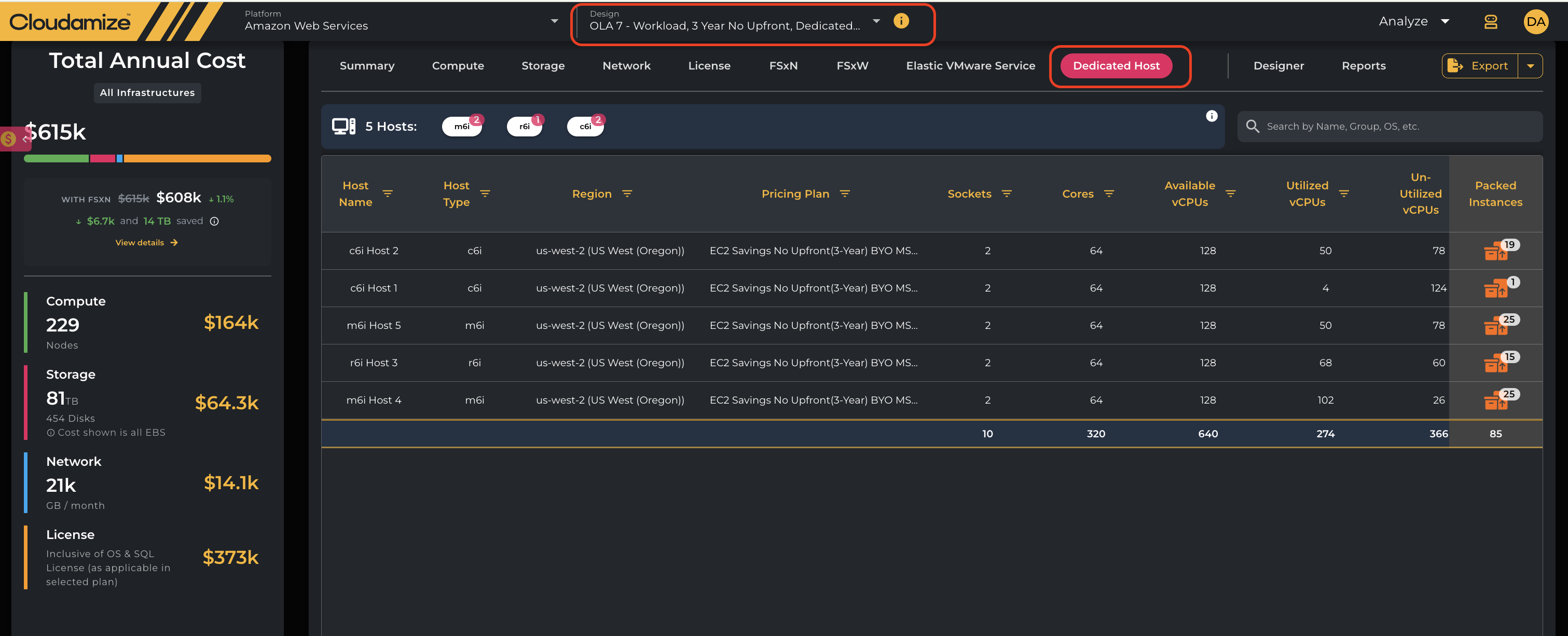Open the Design selection dropdown
This screenshot has width=1568, height=636.
click(x=735, y=21)
